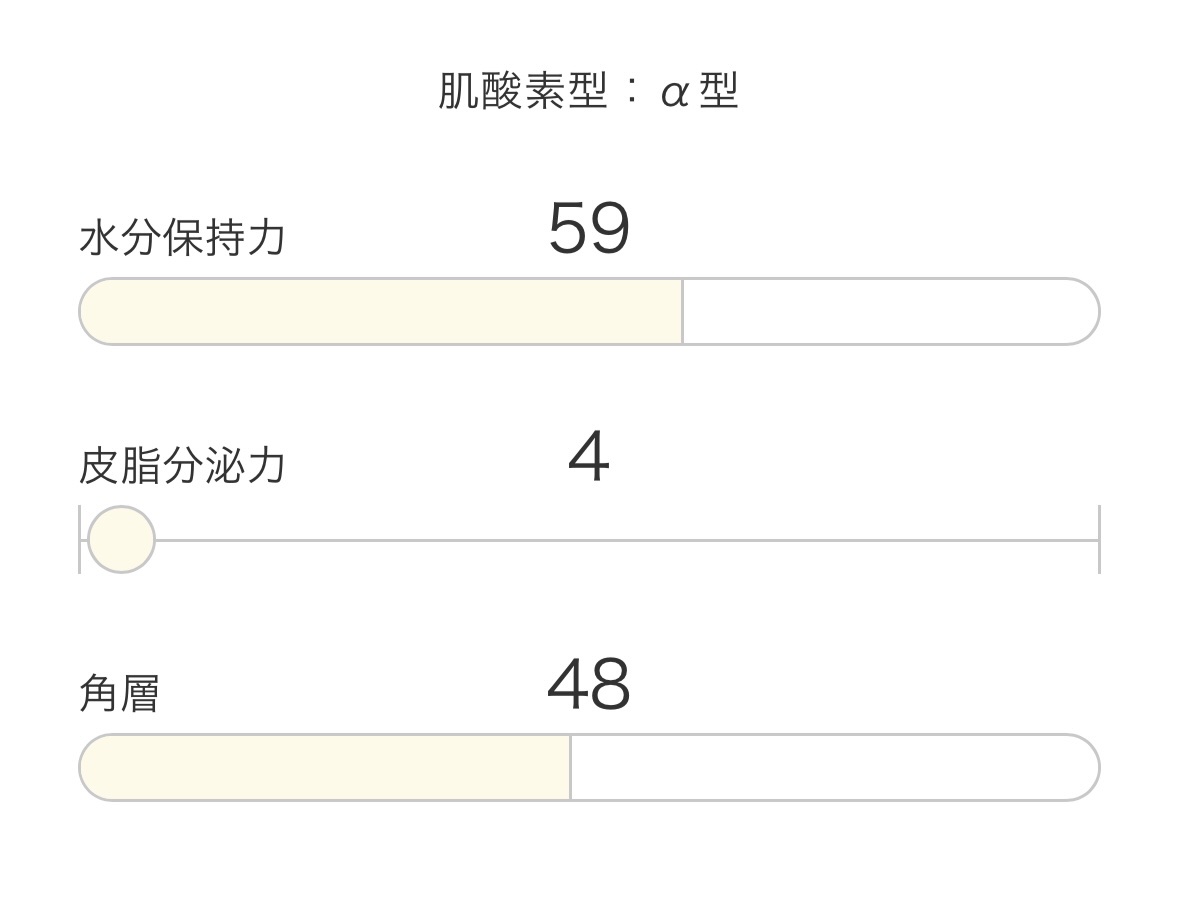The height and width of the screenshot is (908, 1179).
Task: Click the 肌酸素型 title text
Action: coord(524,92)
